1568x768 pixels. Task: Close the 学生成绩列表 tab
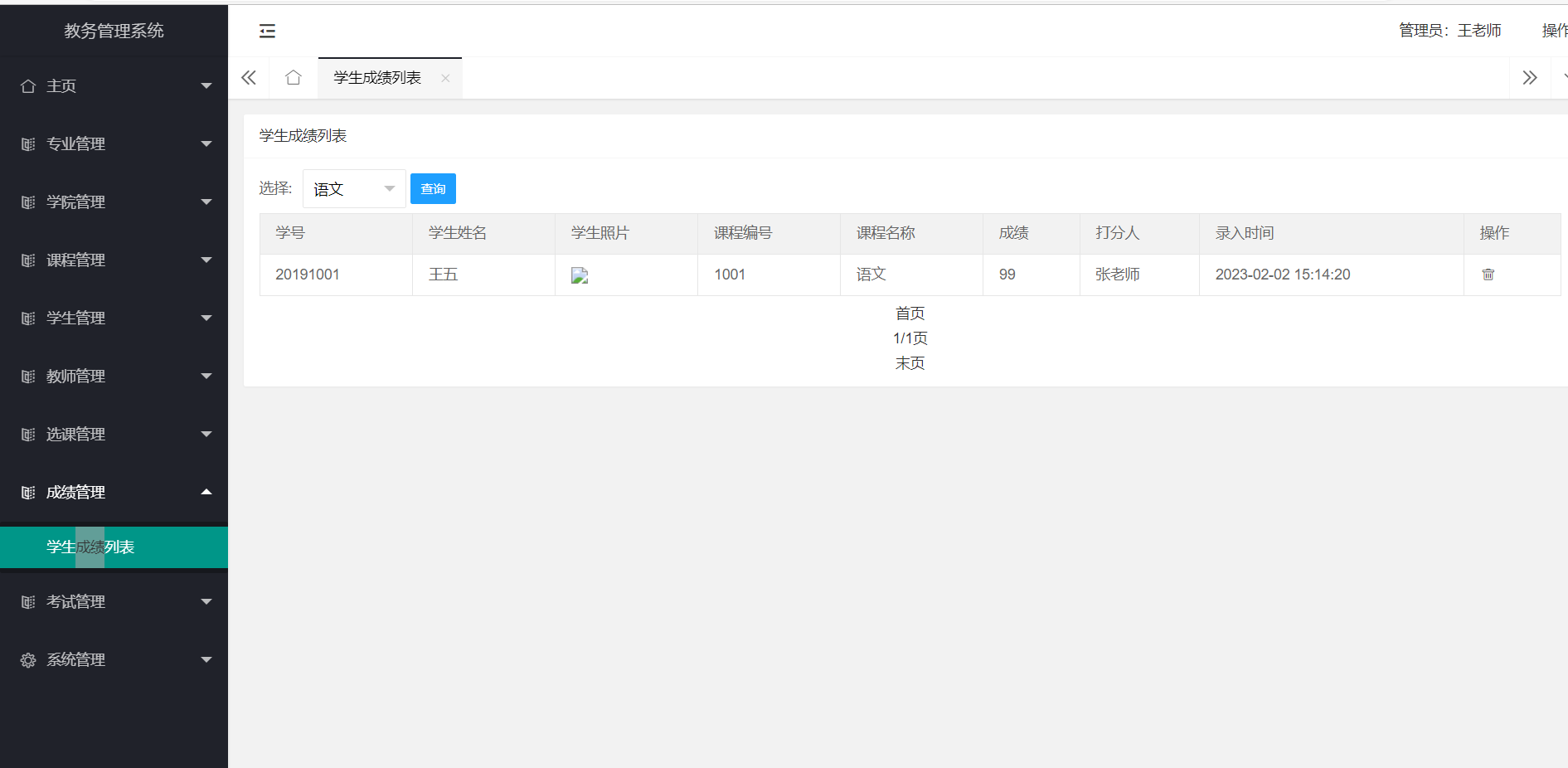click(445, 78)
